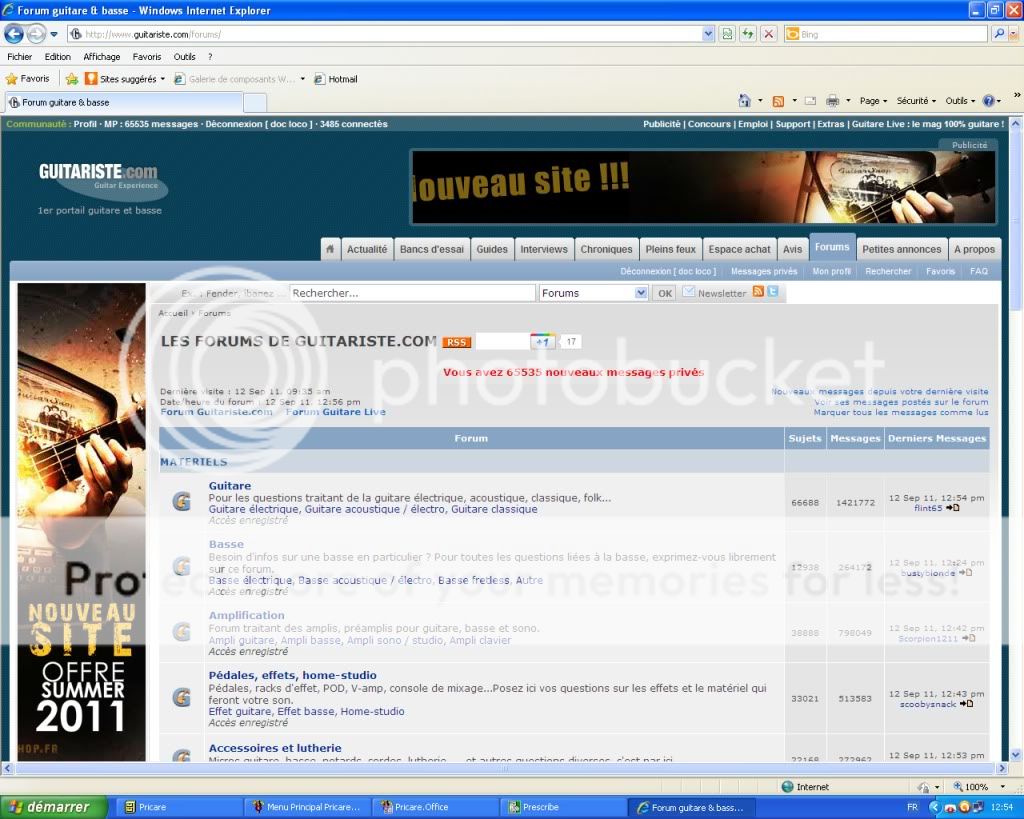Click the home icon in site navigation
Screen dimensions: 1024x819
[330, 250]
